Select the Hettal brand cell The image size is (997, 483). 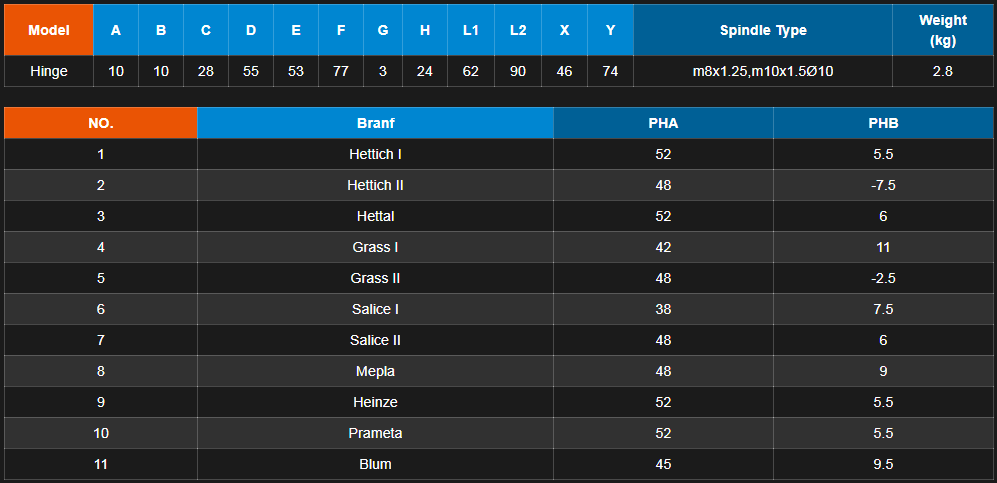pyautogui.click(x=376, y=216)
